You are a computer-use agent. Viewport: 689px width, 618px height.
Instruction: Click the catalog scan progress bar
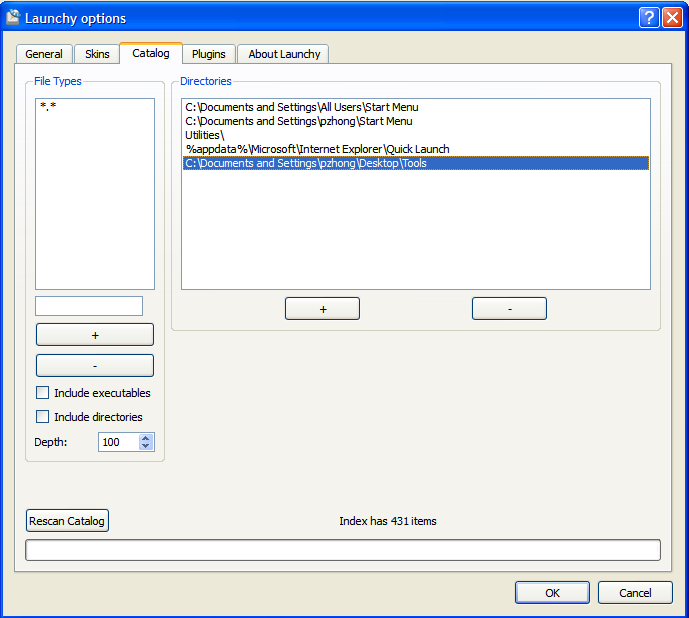point(343,550)
